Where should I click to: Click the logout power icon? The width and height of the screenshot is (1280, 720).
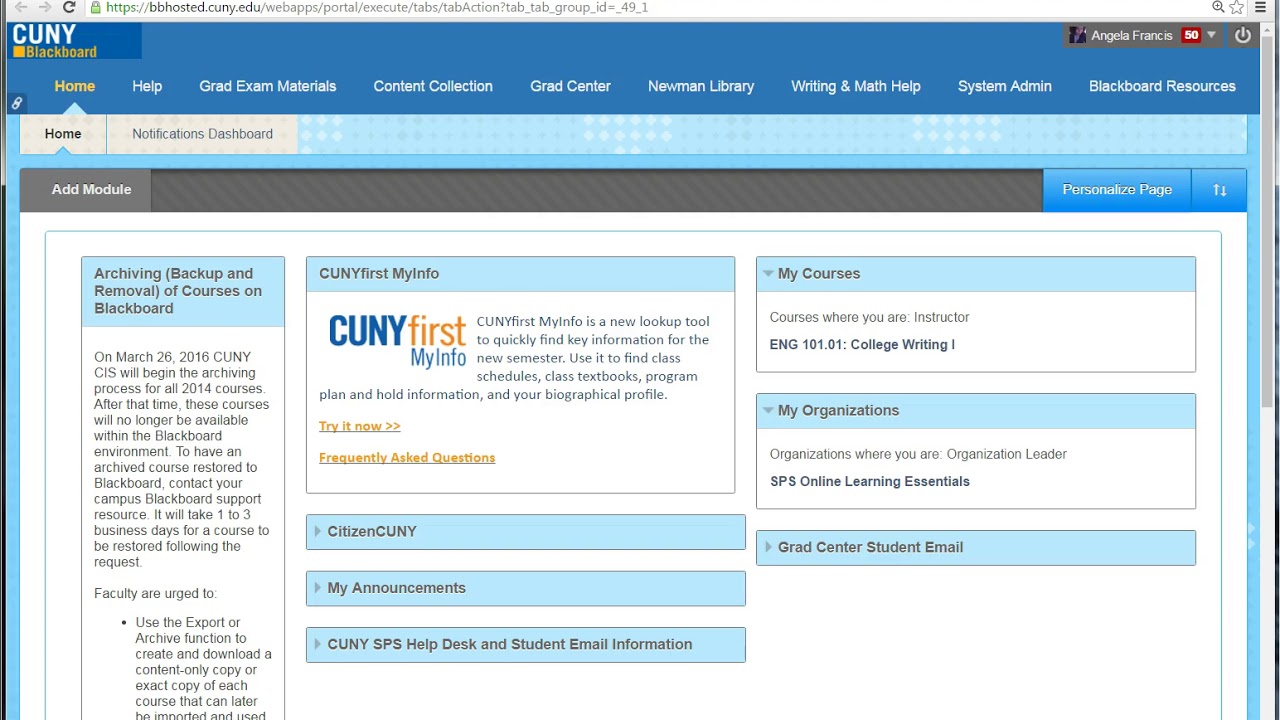(x=1242, y=35)
